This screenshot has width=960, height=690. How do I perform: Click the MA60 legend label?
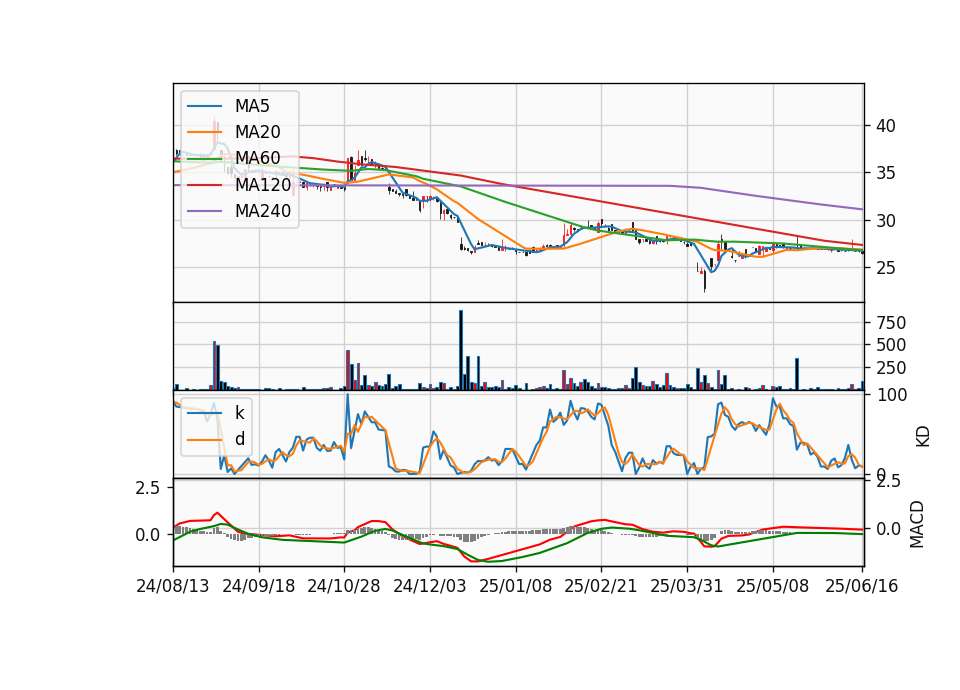257,159
